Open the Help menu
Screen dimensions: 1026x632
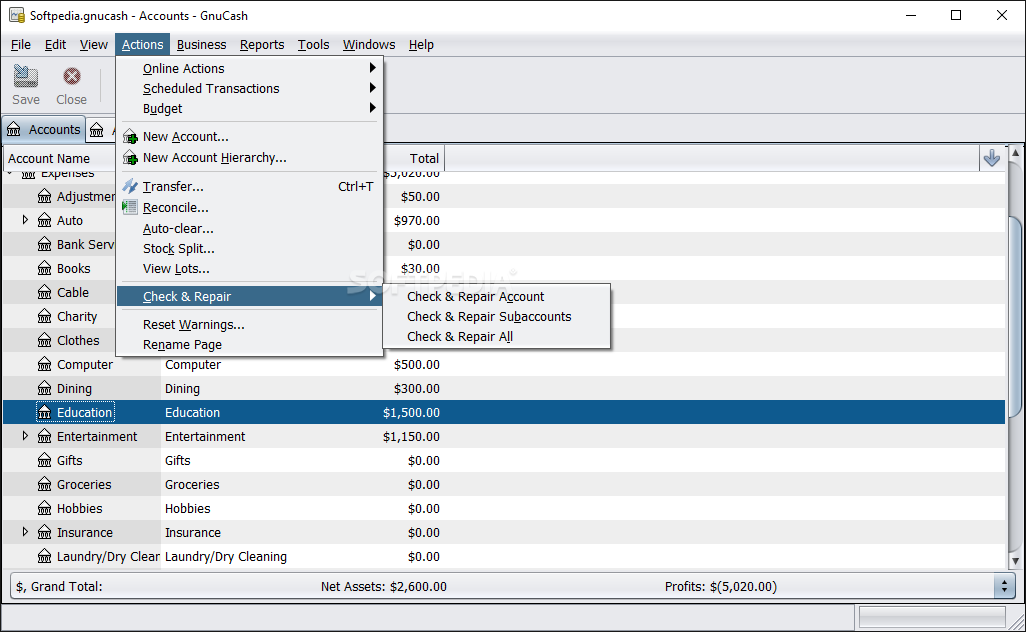(x=421, y=44)
